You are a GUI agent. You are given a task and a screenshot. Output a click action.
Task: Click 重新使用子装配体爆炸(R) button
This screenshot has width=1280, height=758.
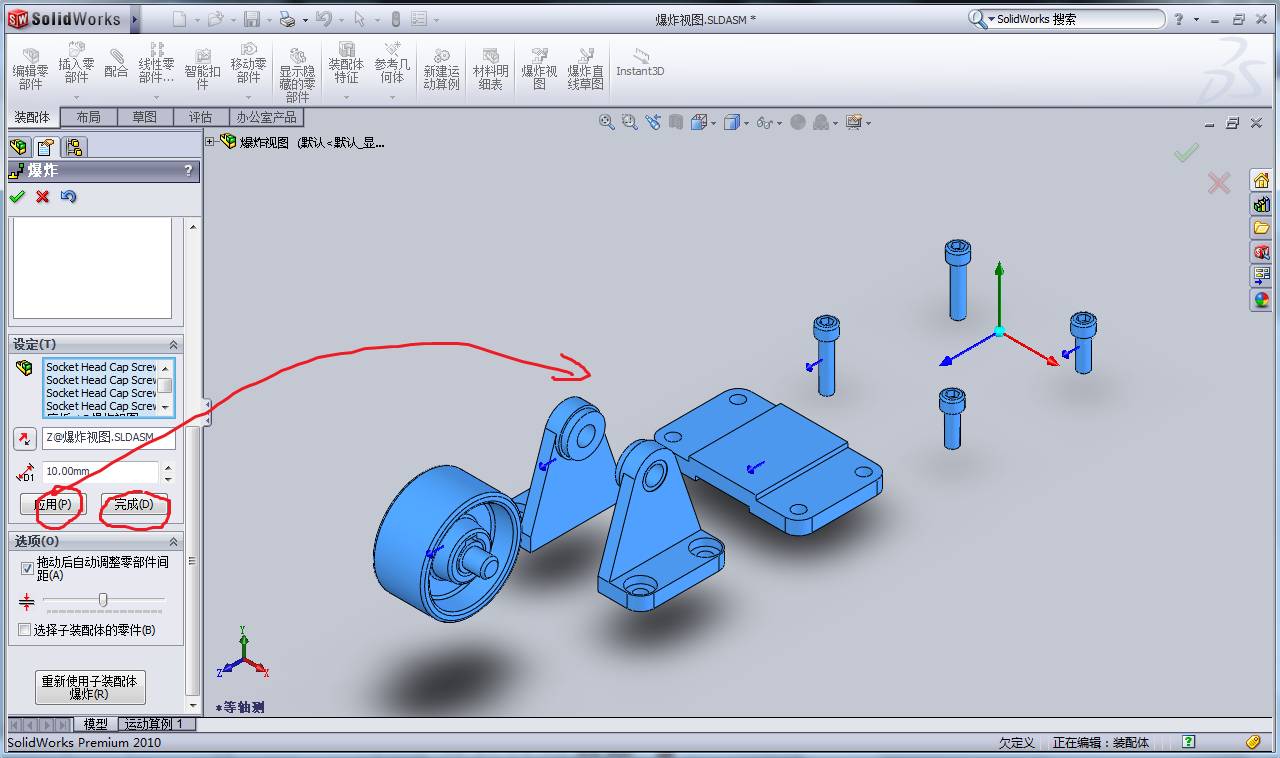pos(90,687)
